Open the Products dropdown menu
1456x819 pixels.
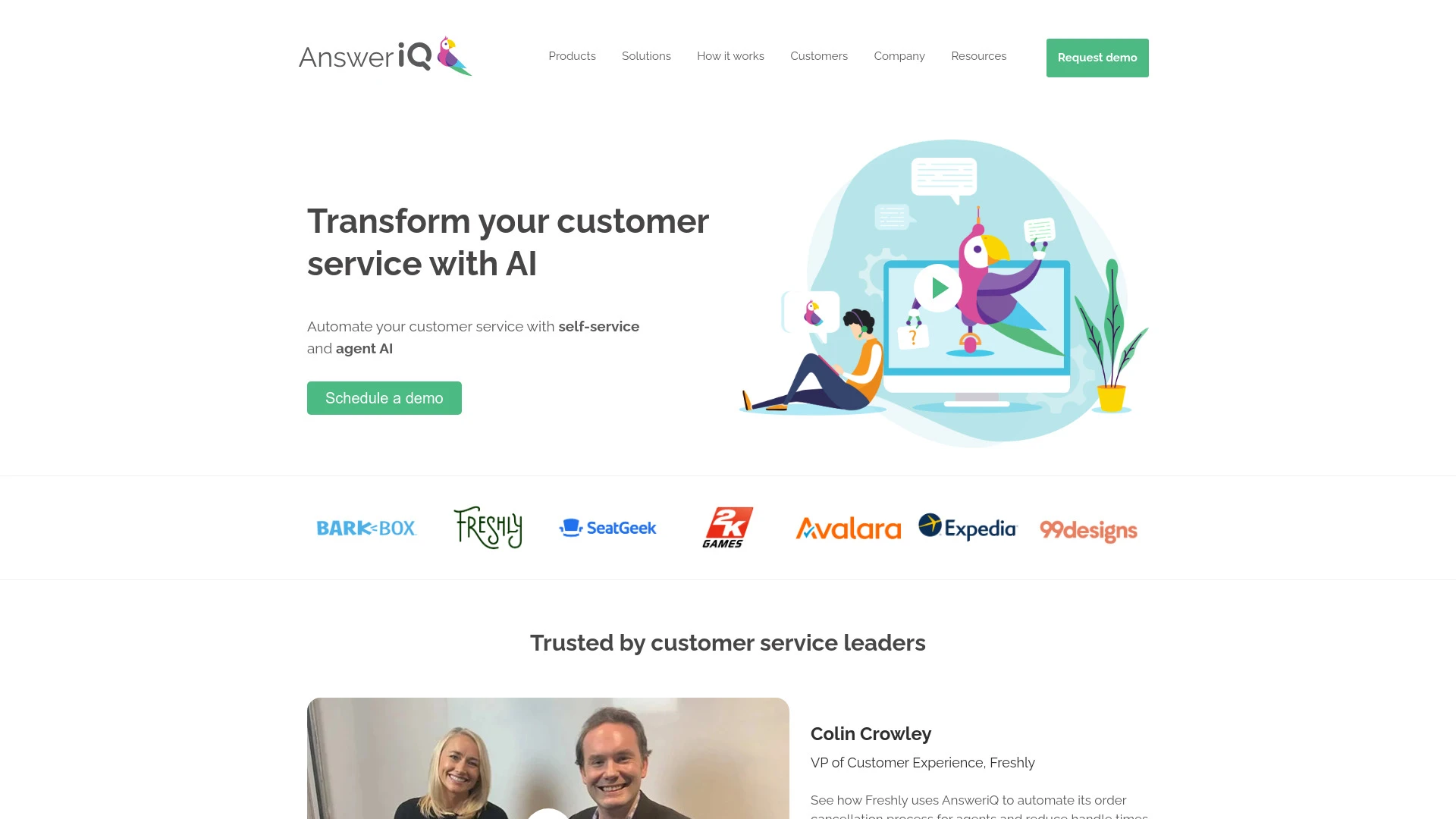(x=571, y=55)
